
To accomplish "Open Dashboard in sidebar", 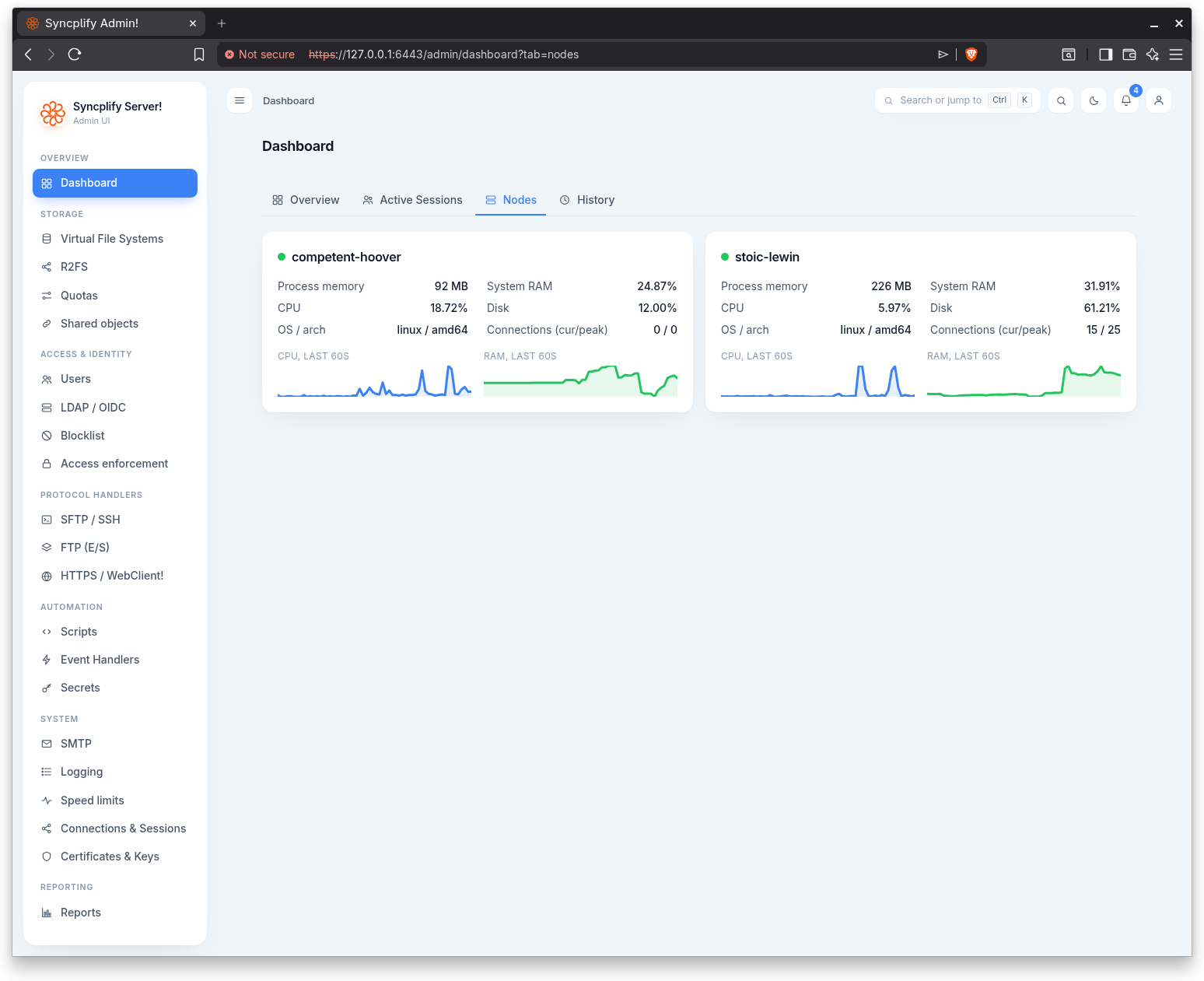I will point(115,183).
